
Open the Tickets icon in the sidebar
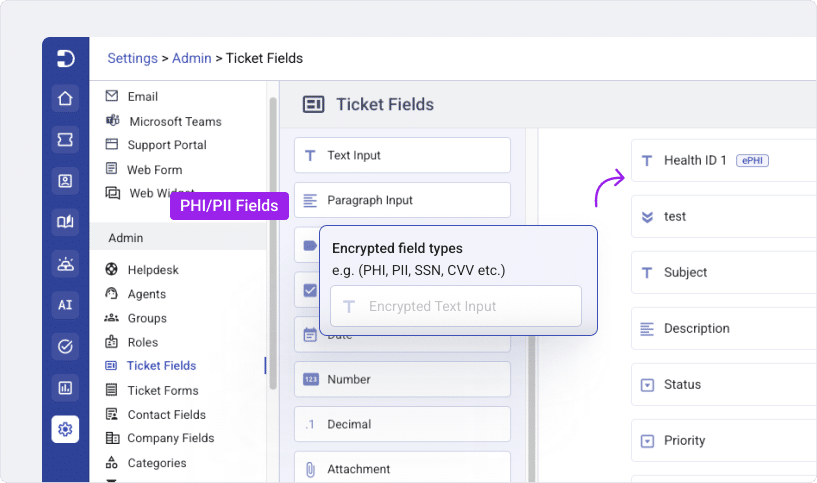[65, 140]
